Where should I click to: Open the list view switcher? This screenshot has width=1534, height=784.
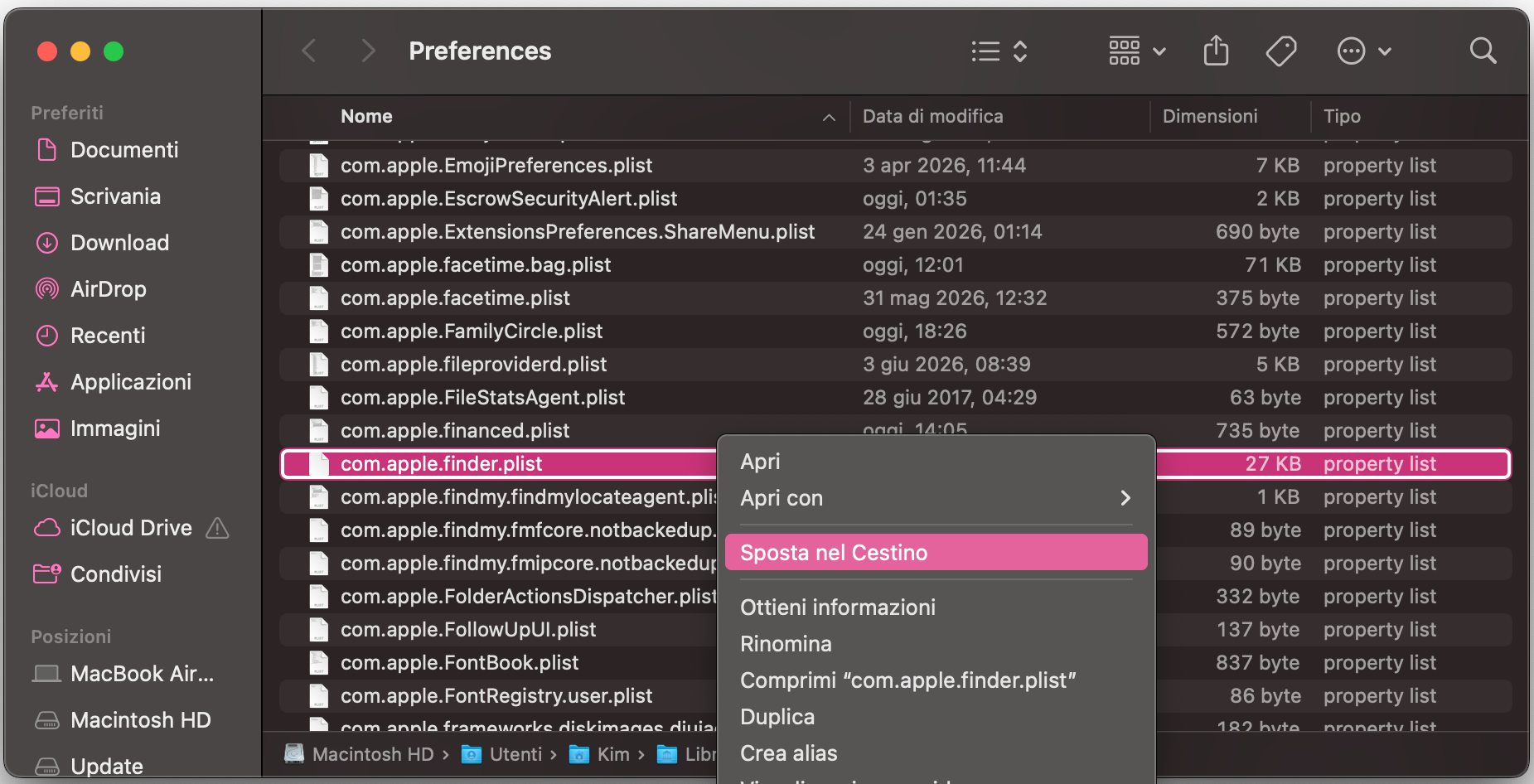click(x=999, y=51)
